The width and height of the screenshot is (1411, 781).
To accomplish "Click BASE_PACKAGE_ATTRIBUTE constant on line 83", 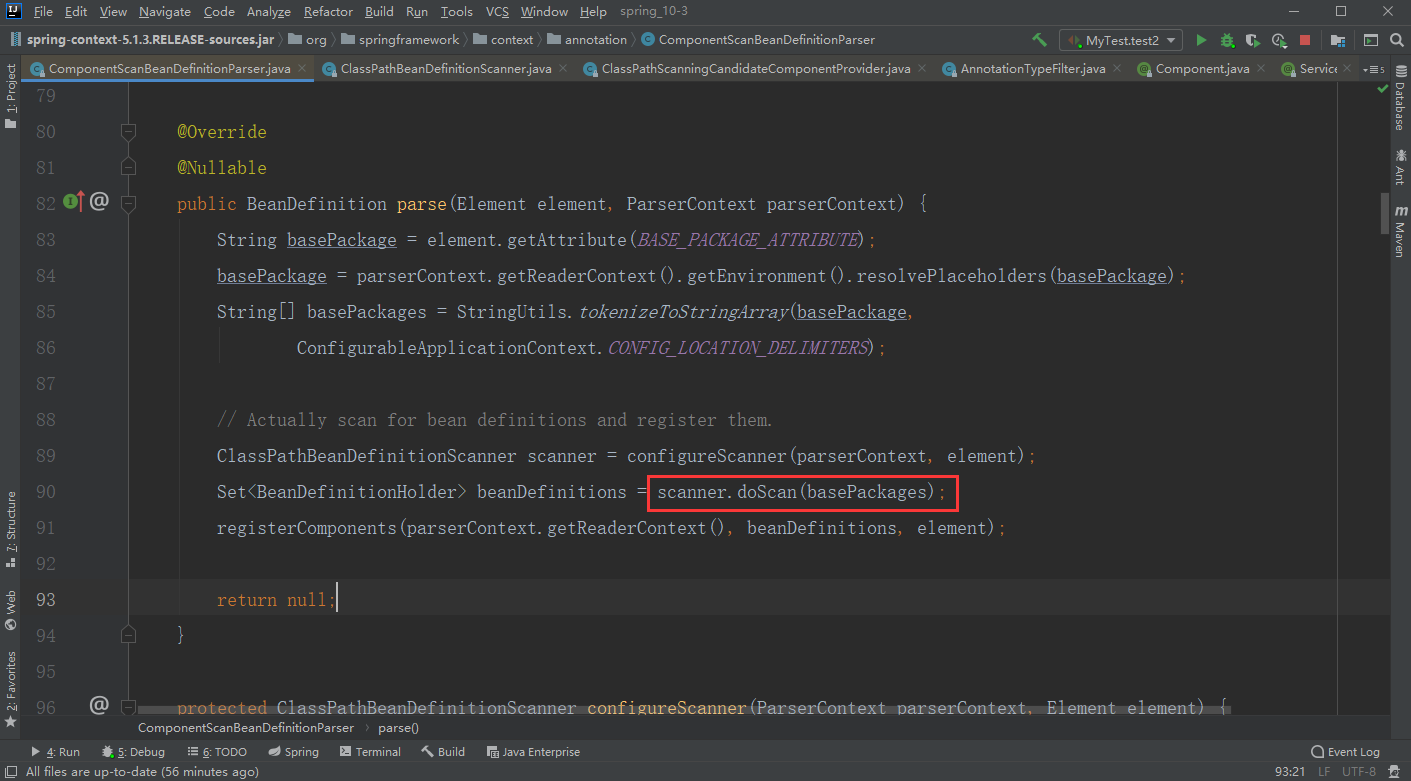I will click(x=747, y=239).
